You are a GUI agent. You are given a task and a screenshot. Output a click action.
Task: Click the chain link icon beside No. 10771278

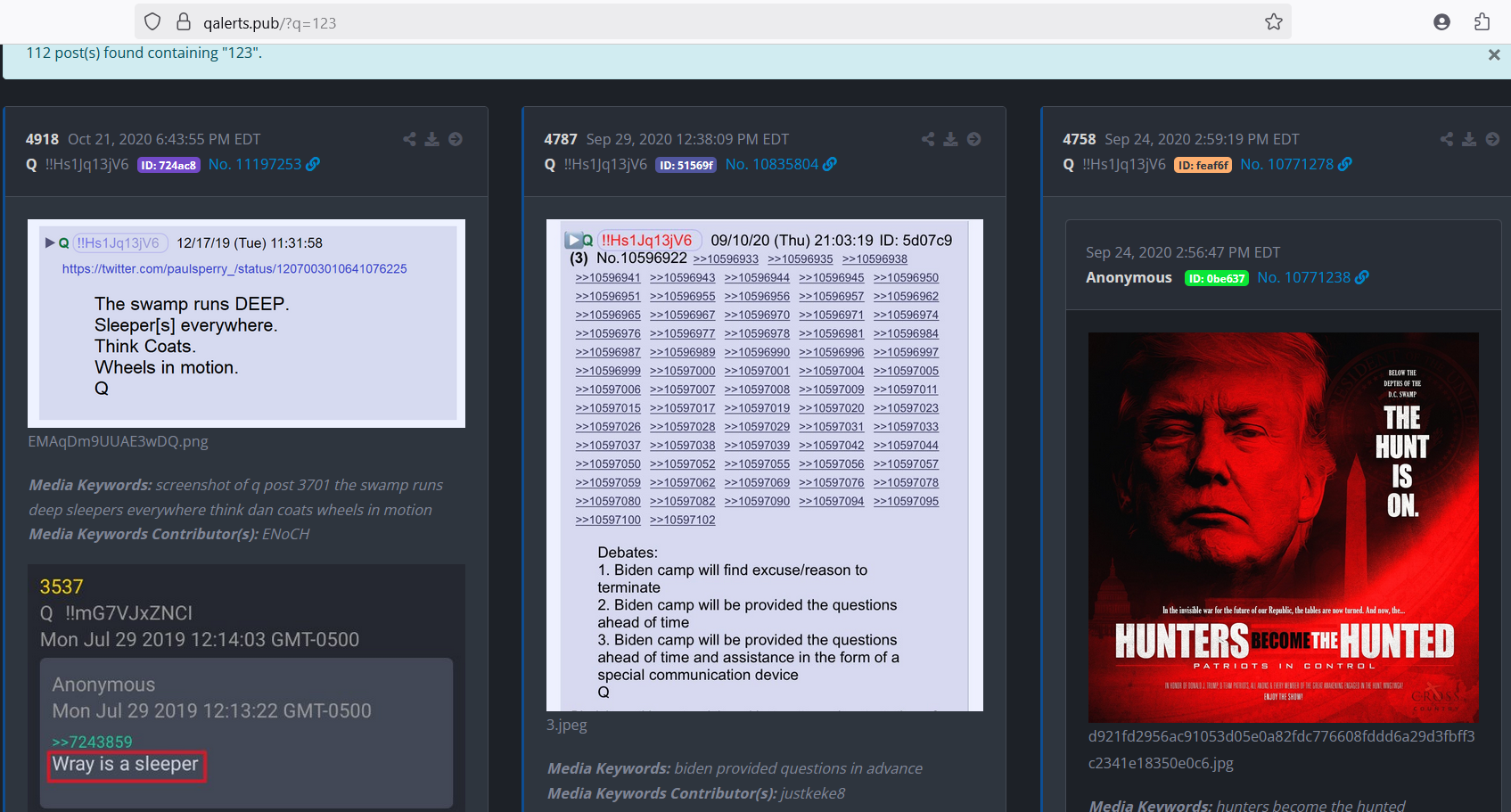point(1345,164)
